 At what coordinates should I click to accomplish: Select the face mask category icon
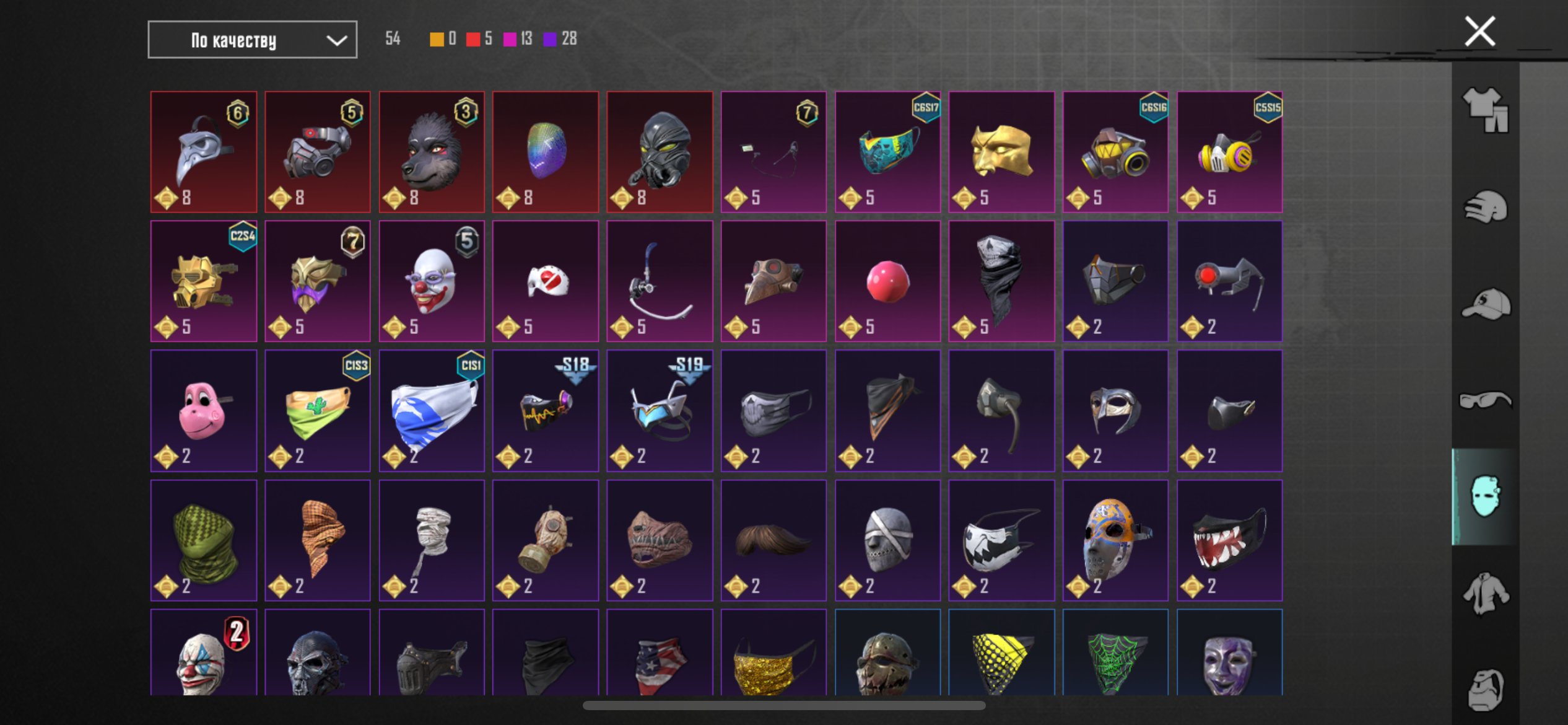(x=1486, y=496)
